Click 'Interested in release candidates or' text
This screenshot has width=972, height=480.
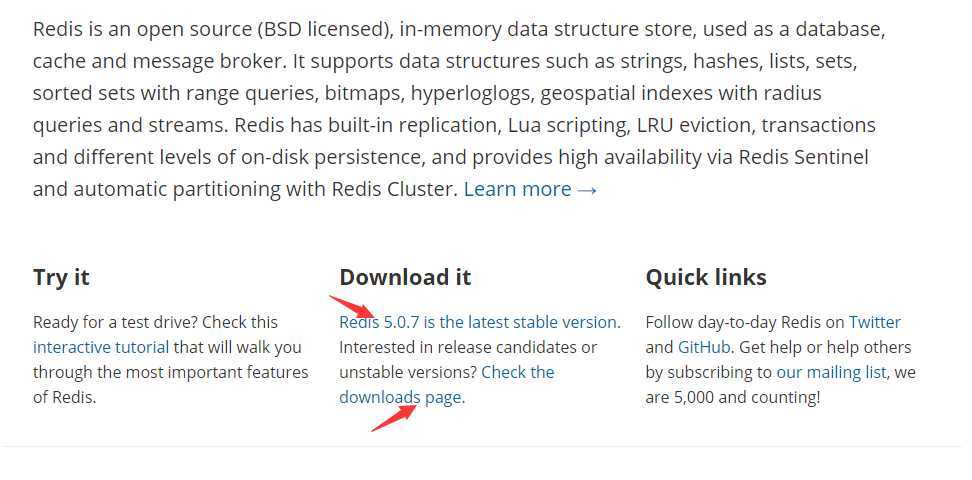click(468, 347)
